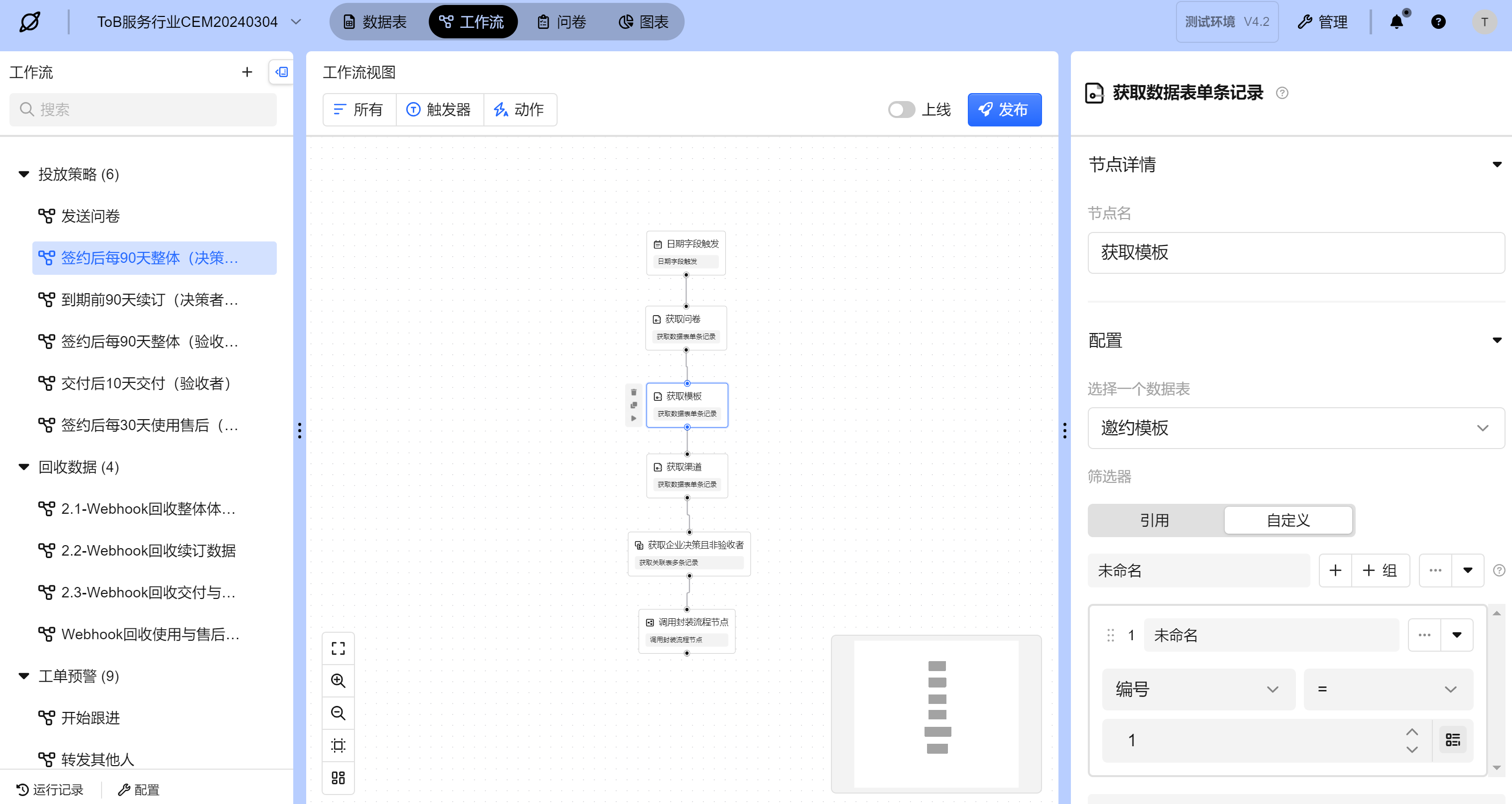Viewport: 1512px width, 804px height.
Task: Click the auto layout grid icon
Action: 338,778
